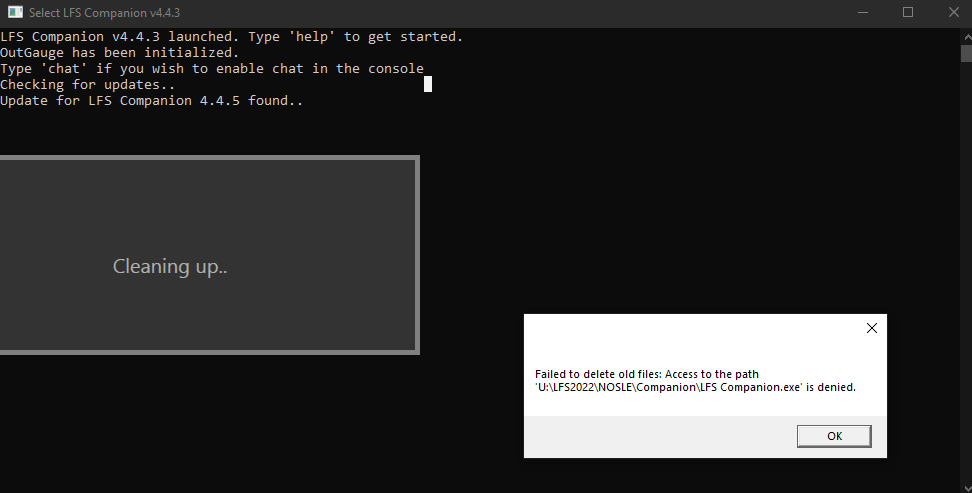Click the 'Select LFS Companion v4.4.3' window title
This screenshot has width=972, height=493.
pyautogui.click(x=104, y=12)
